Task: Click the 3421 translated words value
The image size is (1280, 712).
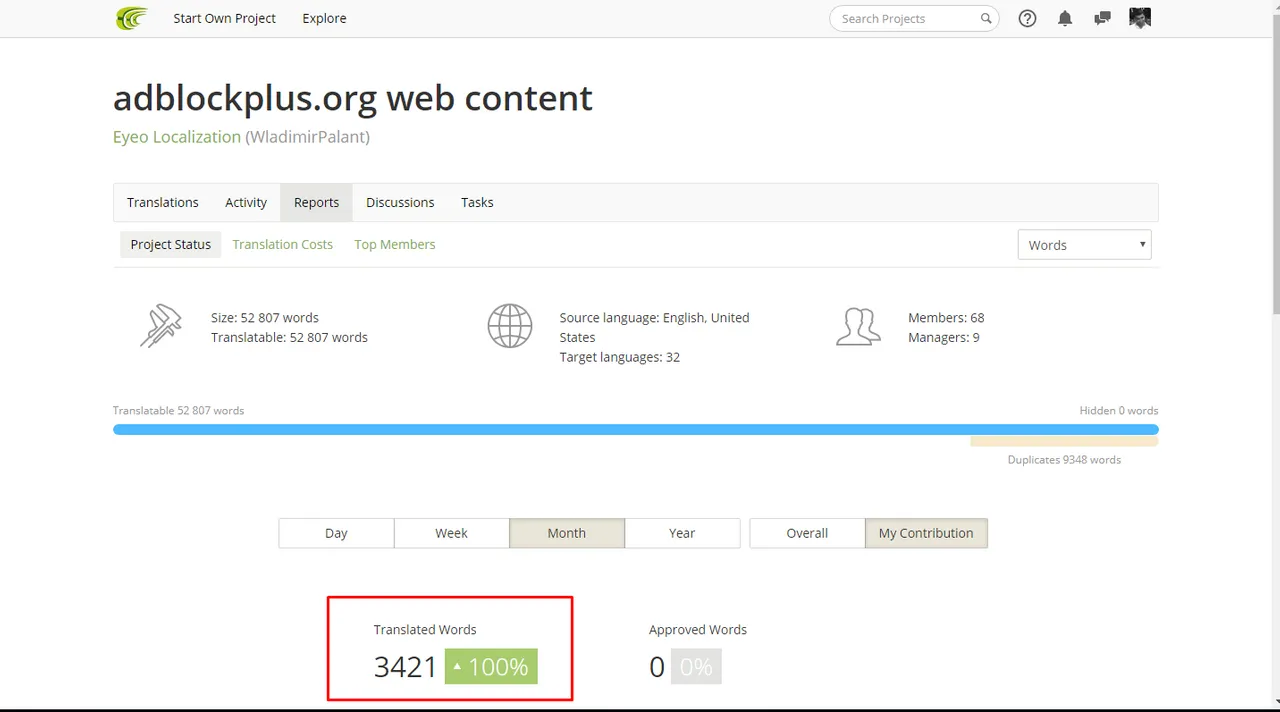Action: click(405, 666)
